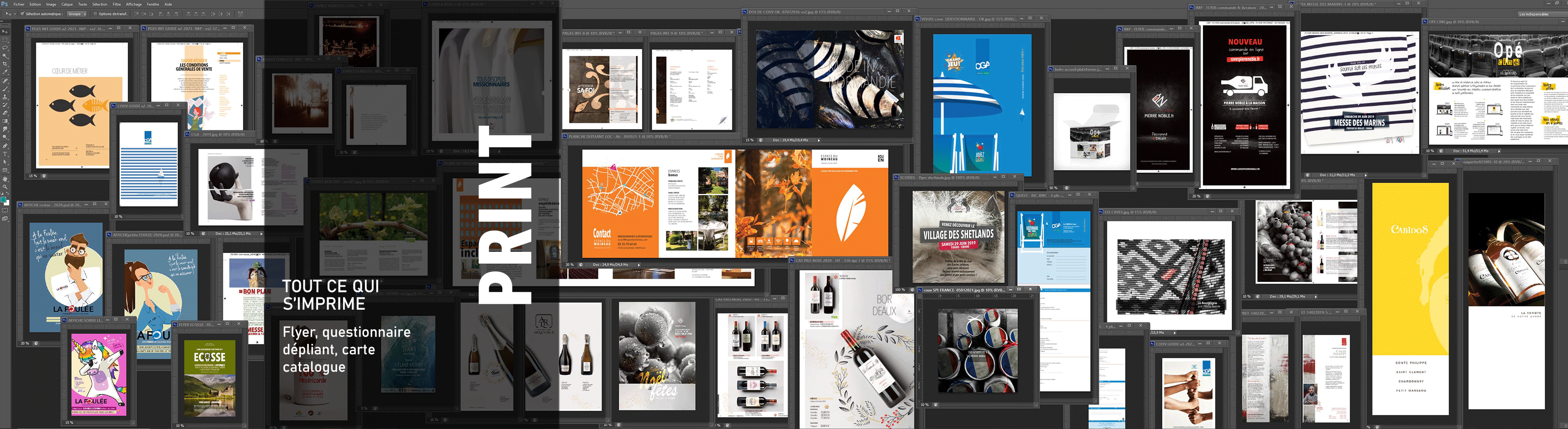Open the Aide menu
The height and width of the screenshot is (429, 1568).
(169, 4)
